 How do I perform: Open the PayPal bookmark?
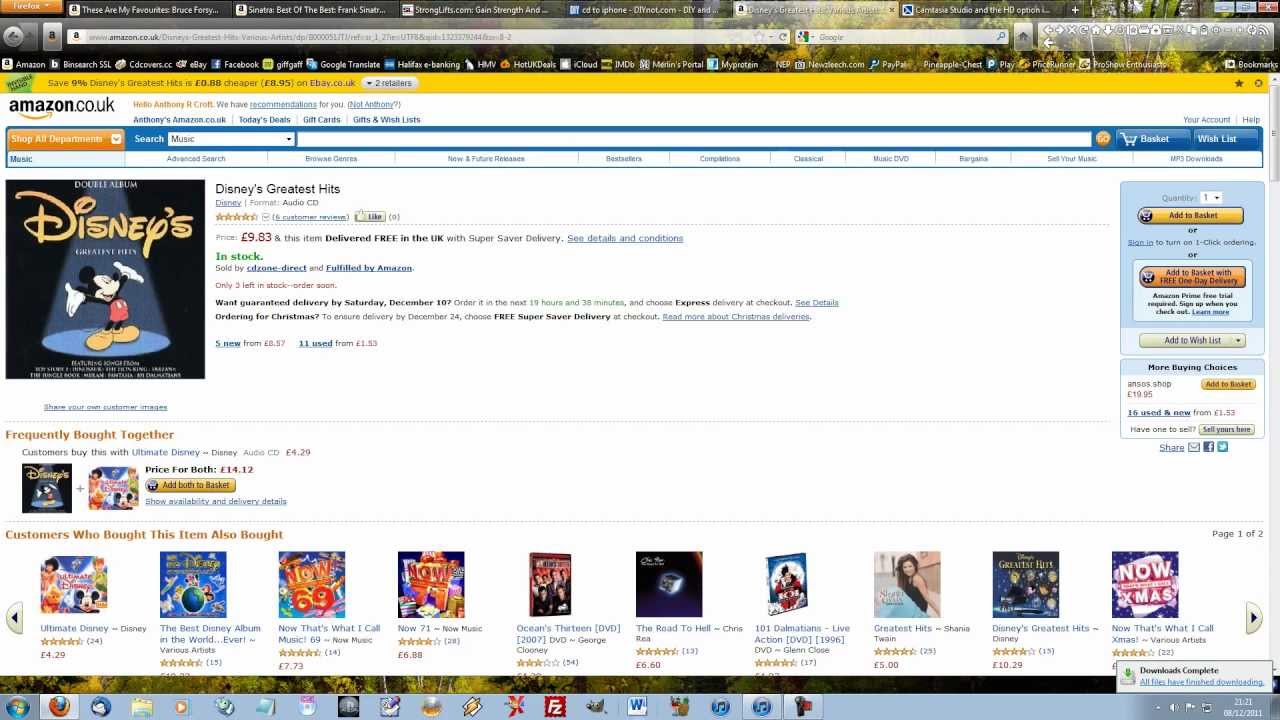click(889, 64)
